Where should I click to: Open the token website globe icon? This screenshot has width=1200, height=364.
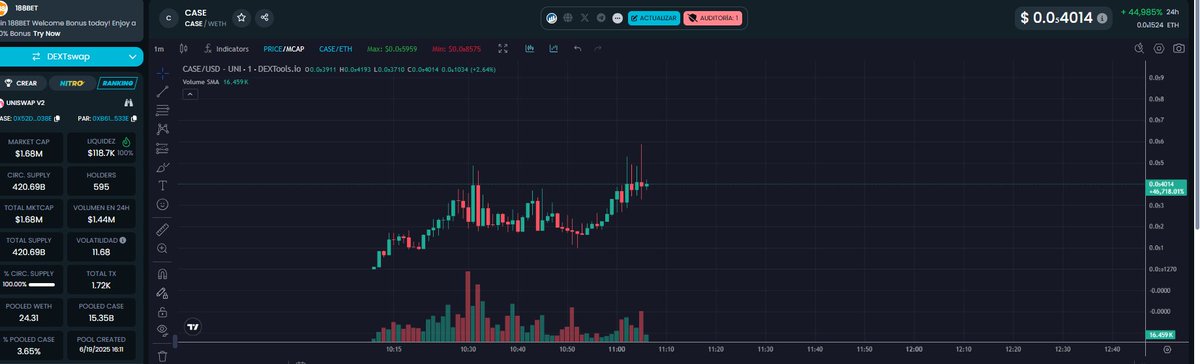[x=567, y=18]
